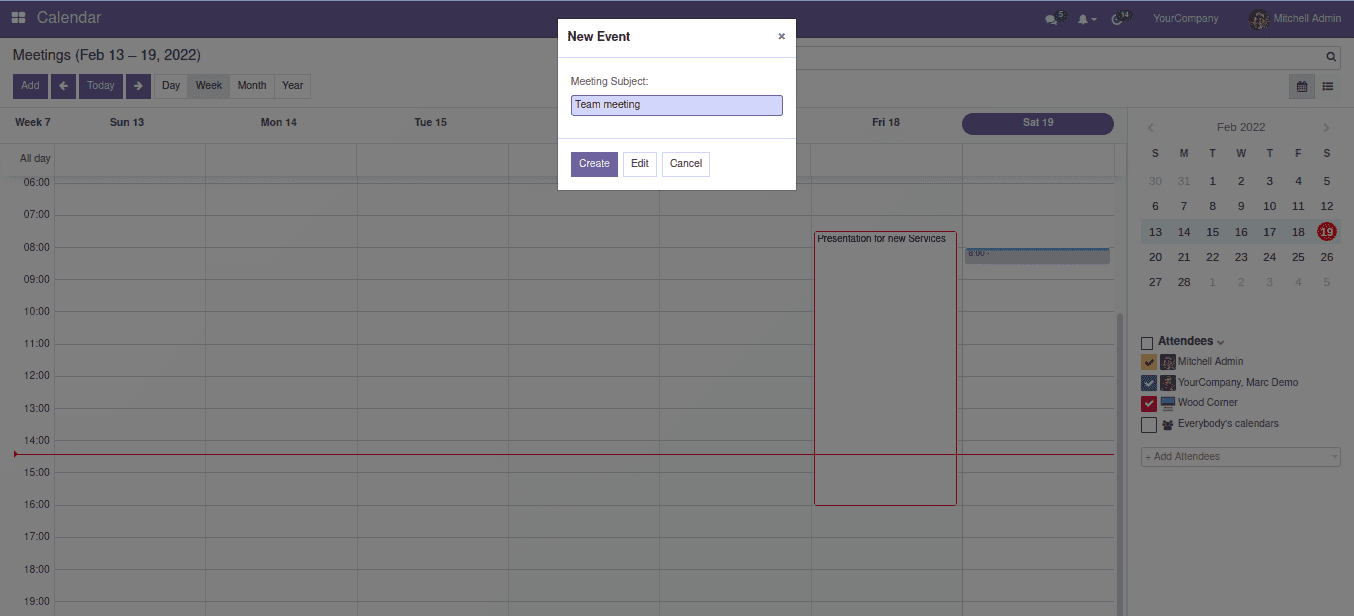Click Create button in New Event dialog
The image size is (1354, 616).
click(594, 164)
